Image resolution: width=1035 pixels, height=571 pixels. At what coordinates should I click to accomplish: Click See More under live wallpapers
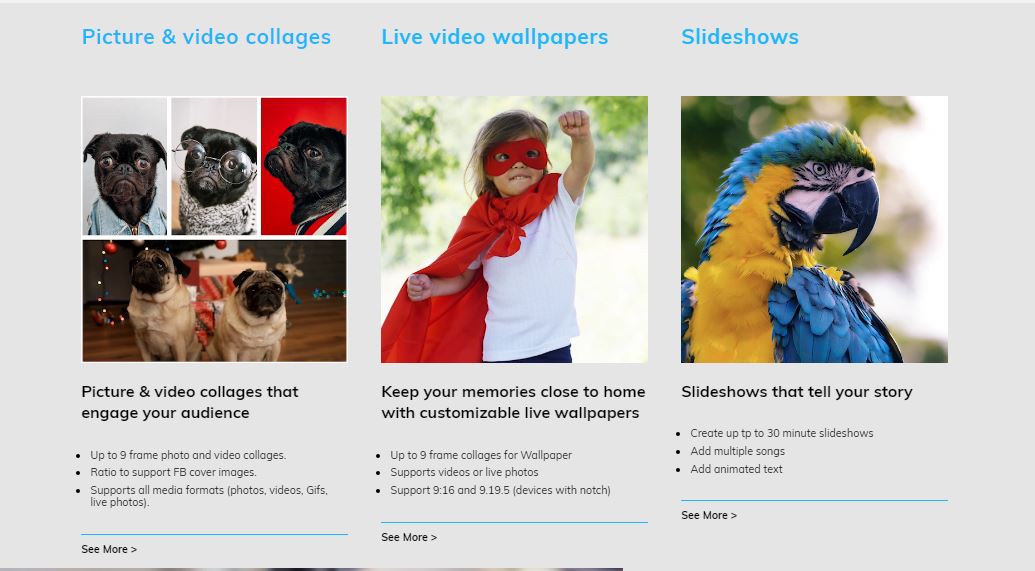409,537
